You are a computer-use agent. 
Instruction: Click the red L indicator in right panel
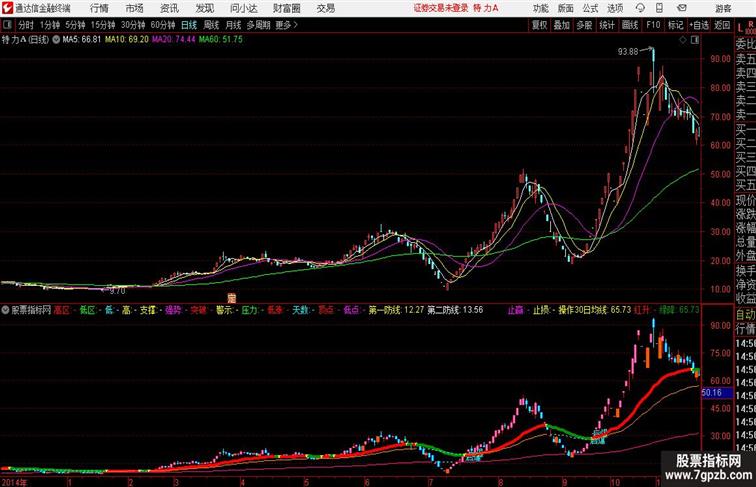(740, 28)
